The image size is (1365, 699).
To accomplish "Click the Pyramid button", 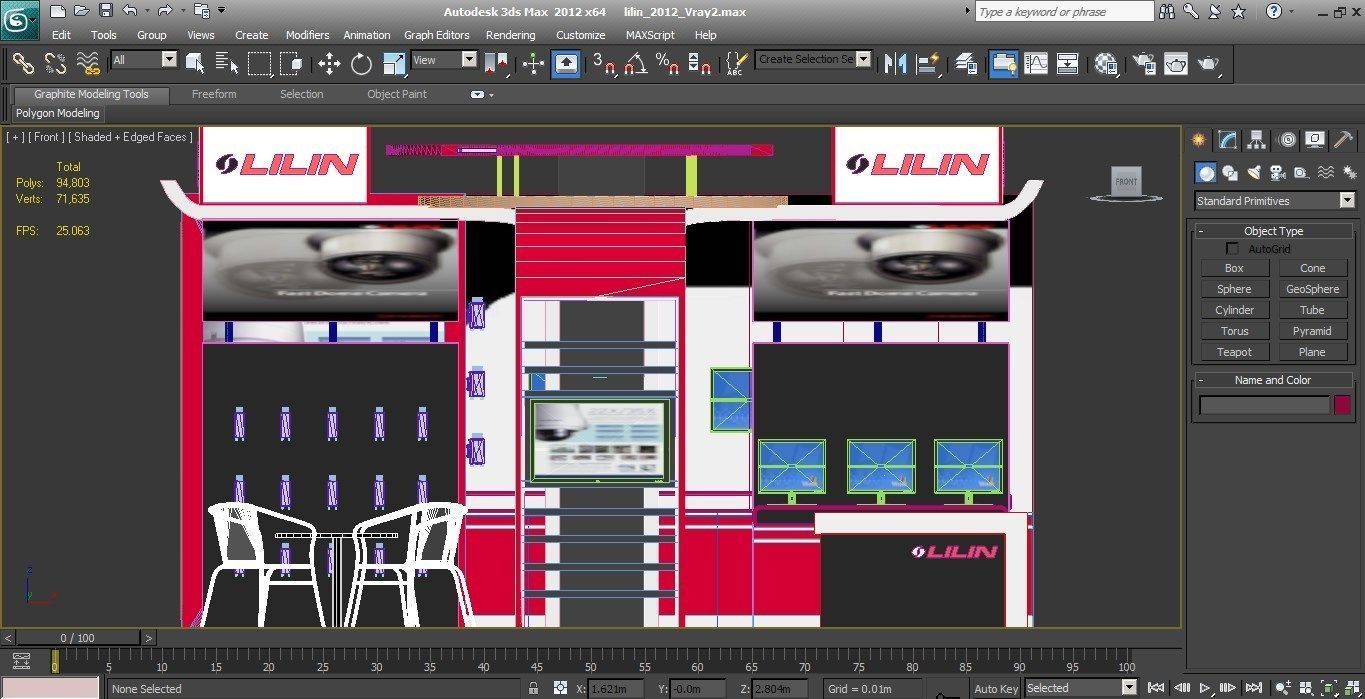I will point(1312,331).
